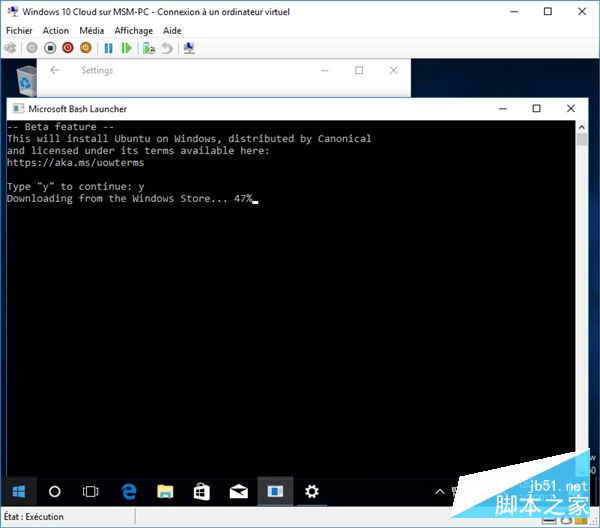Open Microsoft Edge from the taskbar
The image size is (600, 528).
pyautogui.click(x=129, y=491)
